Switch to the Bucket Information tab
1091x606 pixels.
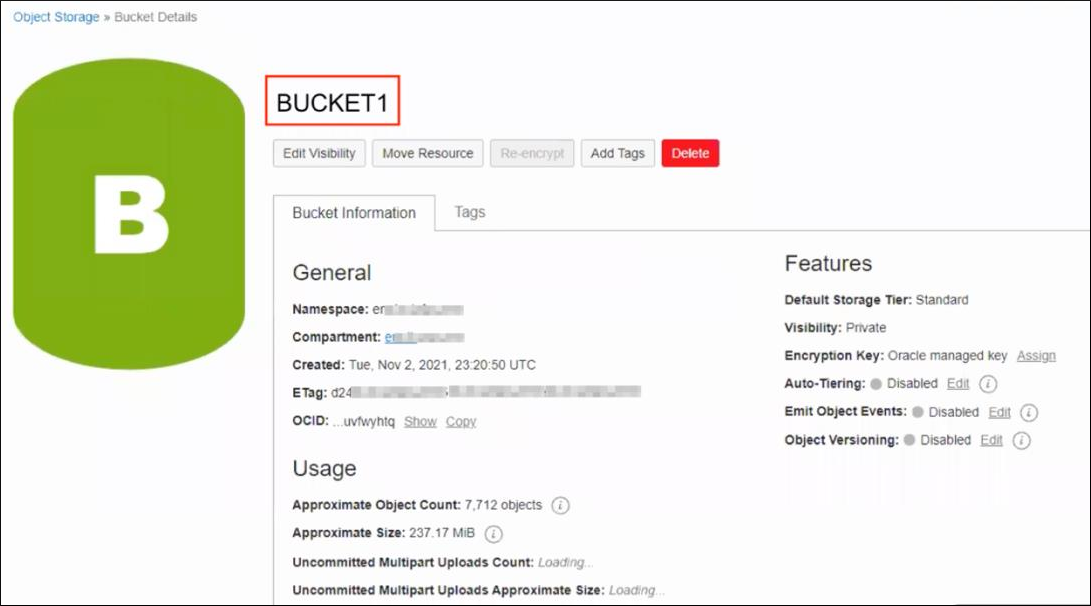(x=353, y=213)
